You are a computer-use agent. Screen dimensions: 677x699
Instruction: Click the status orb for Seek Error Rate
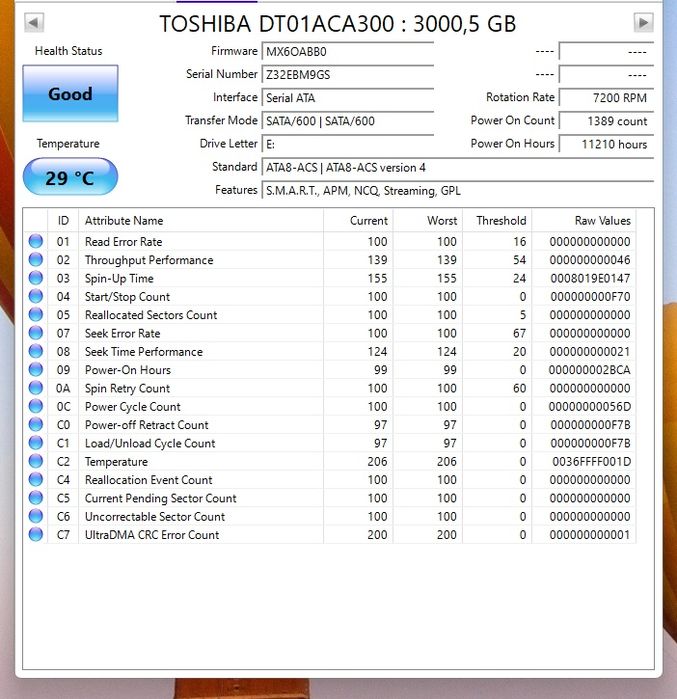[x=36, y=333]
